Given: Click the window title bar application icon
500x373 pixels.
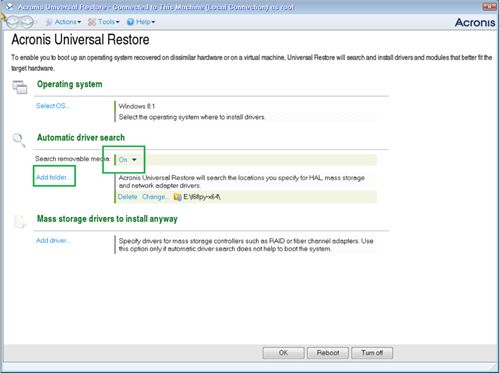Looking at the screenshot, I should pos(9,7).
